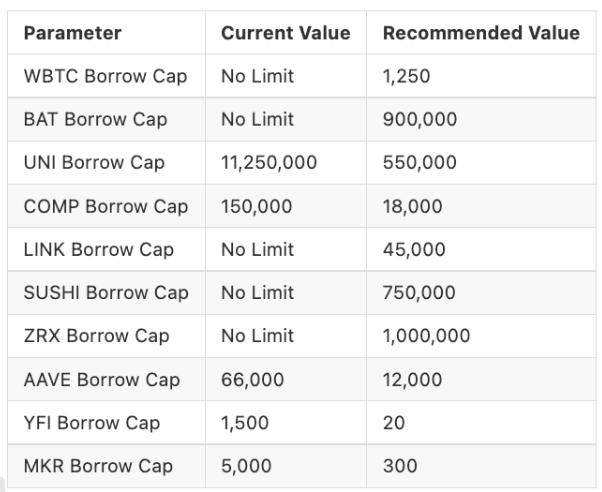Click the LINK Borrow Cap label

[x=98, y=249]
